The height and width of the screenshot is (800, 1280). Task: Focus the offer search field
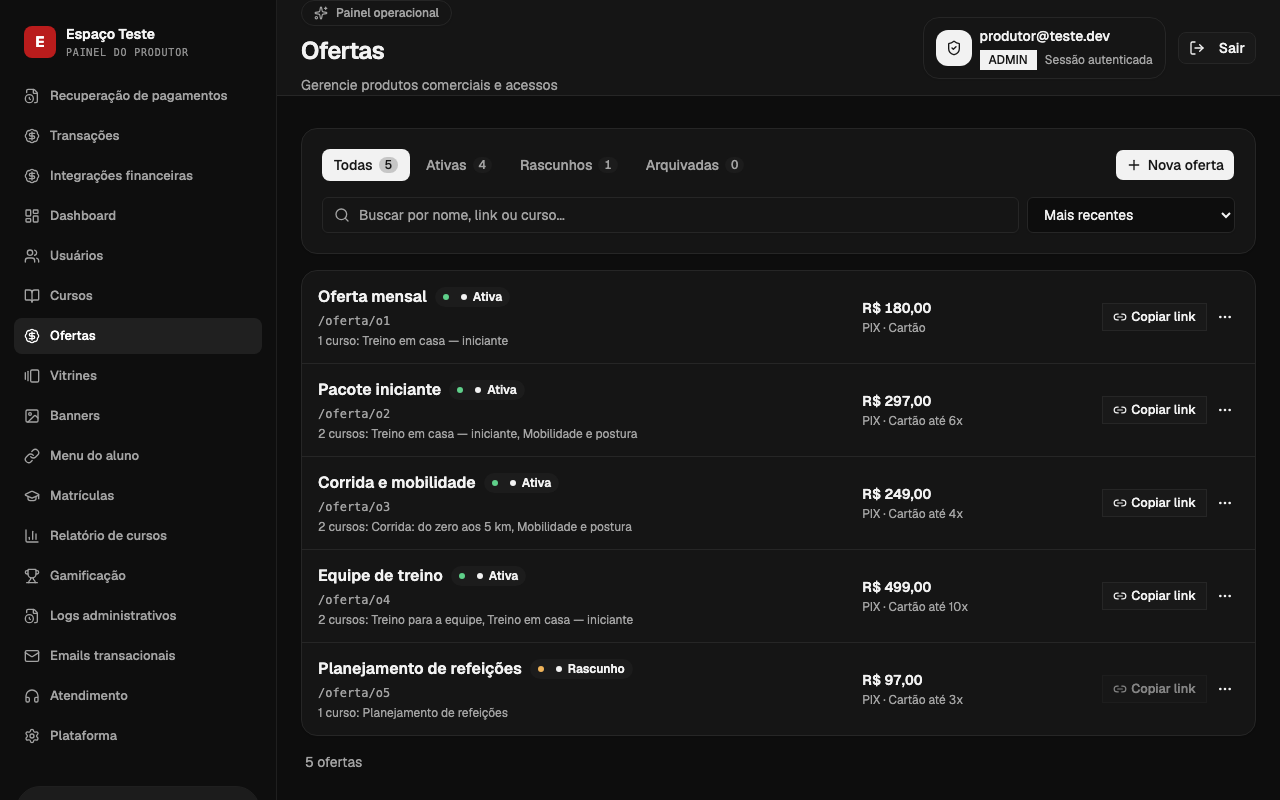point(670,215)
